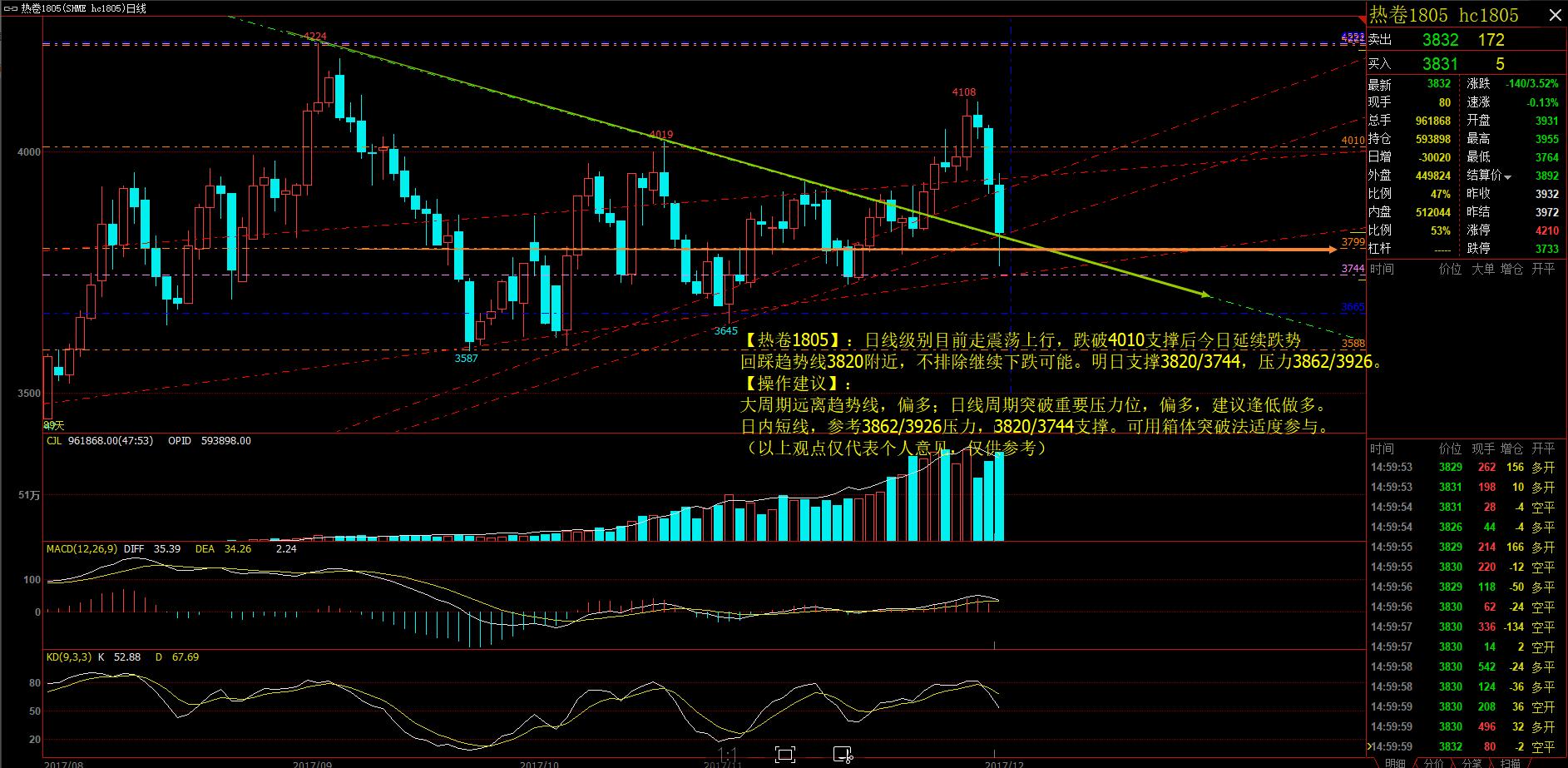1568x768 pixels.
Task: Switch to the 分笔 tab
Action: click(x=1472, y=763)
